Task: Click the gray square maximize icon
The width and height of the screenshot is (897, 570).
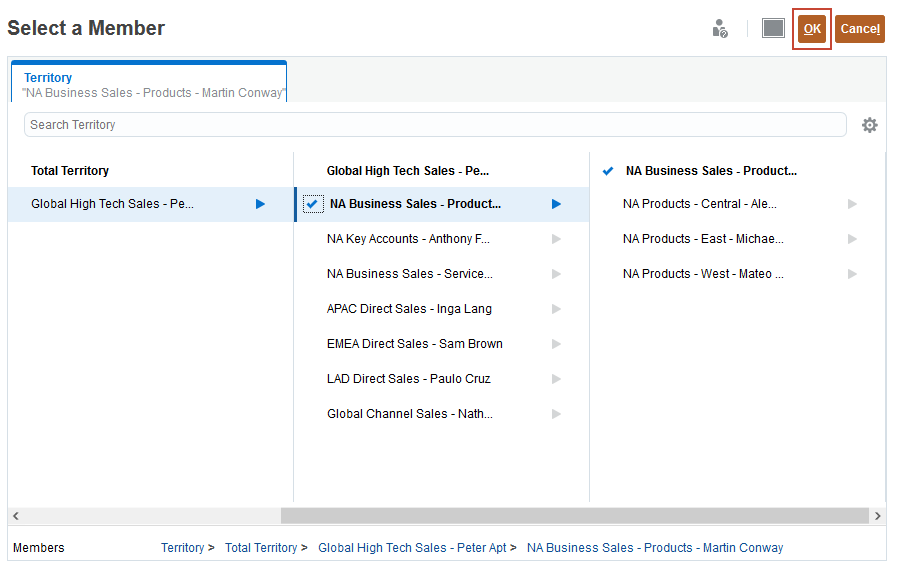Action: coord(773,28)
